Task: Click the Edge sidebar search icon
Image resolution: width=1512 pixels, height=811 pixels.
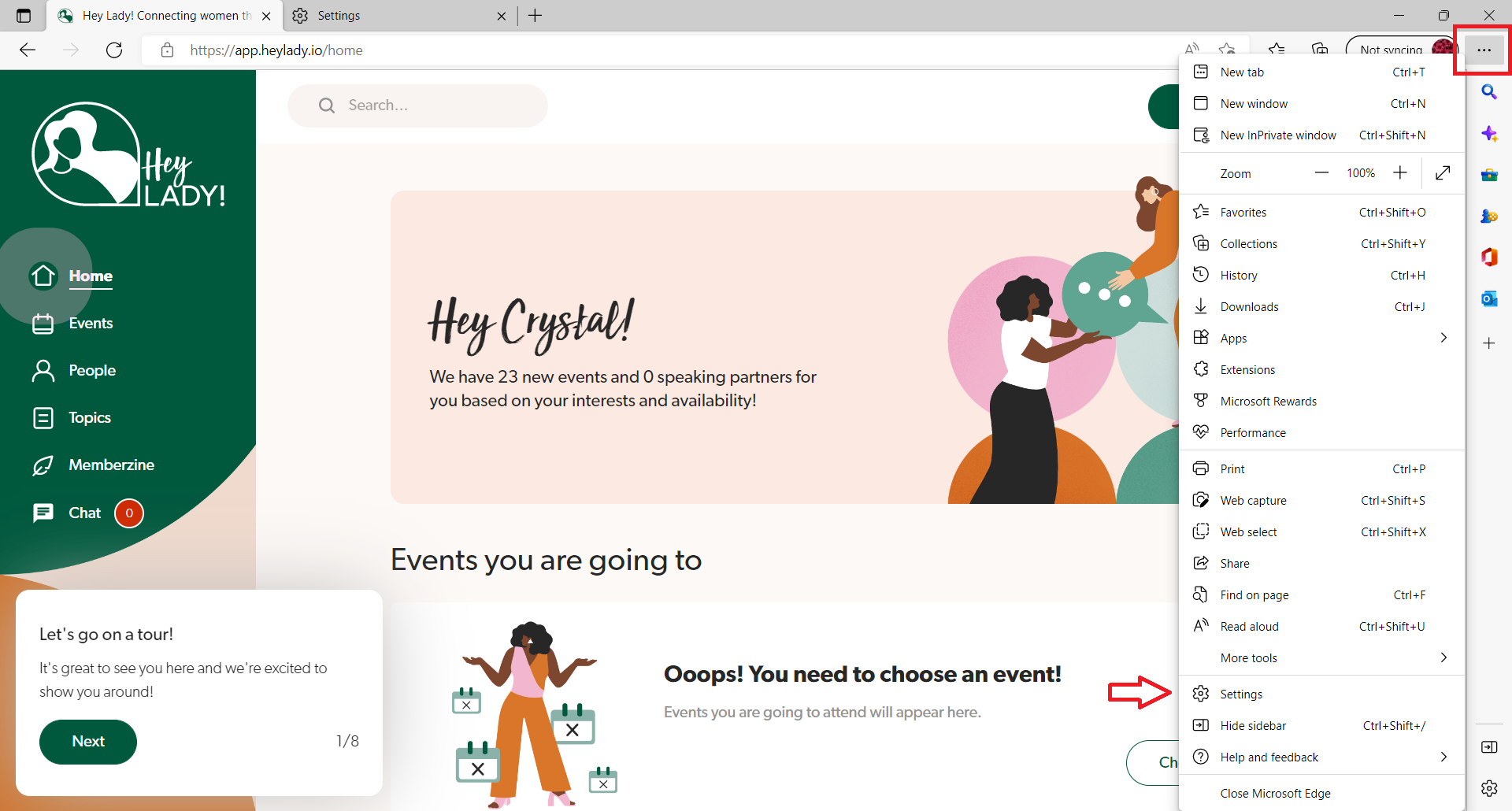Action: (x=1489, y=92)
